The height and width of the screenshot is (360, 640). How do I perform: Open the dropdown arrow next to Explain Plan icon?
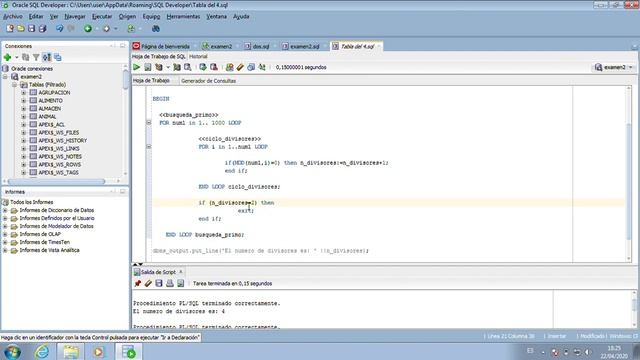[x=168, y=67]
